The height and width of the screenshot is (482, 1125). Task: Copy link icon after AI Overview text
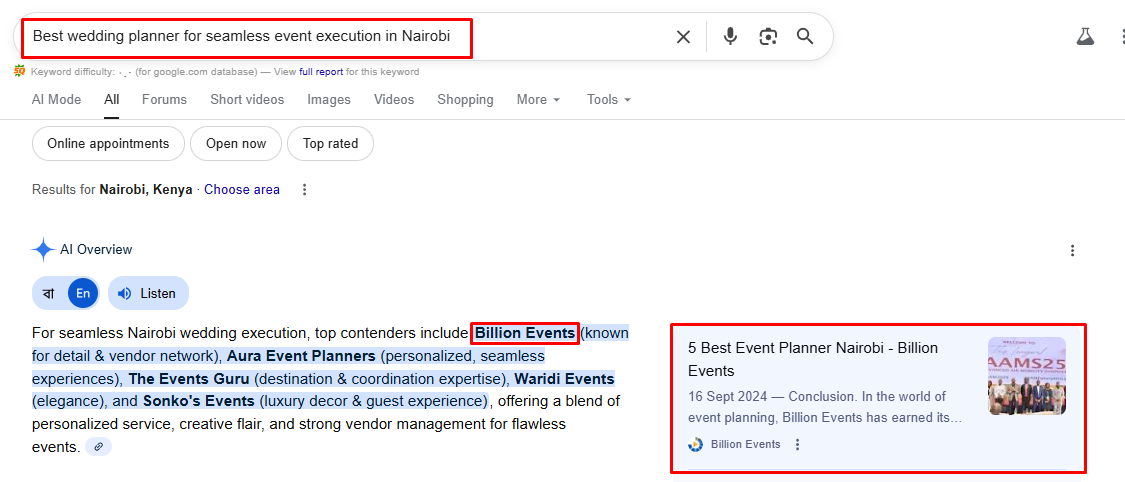[98, 447]
